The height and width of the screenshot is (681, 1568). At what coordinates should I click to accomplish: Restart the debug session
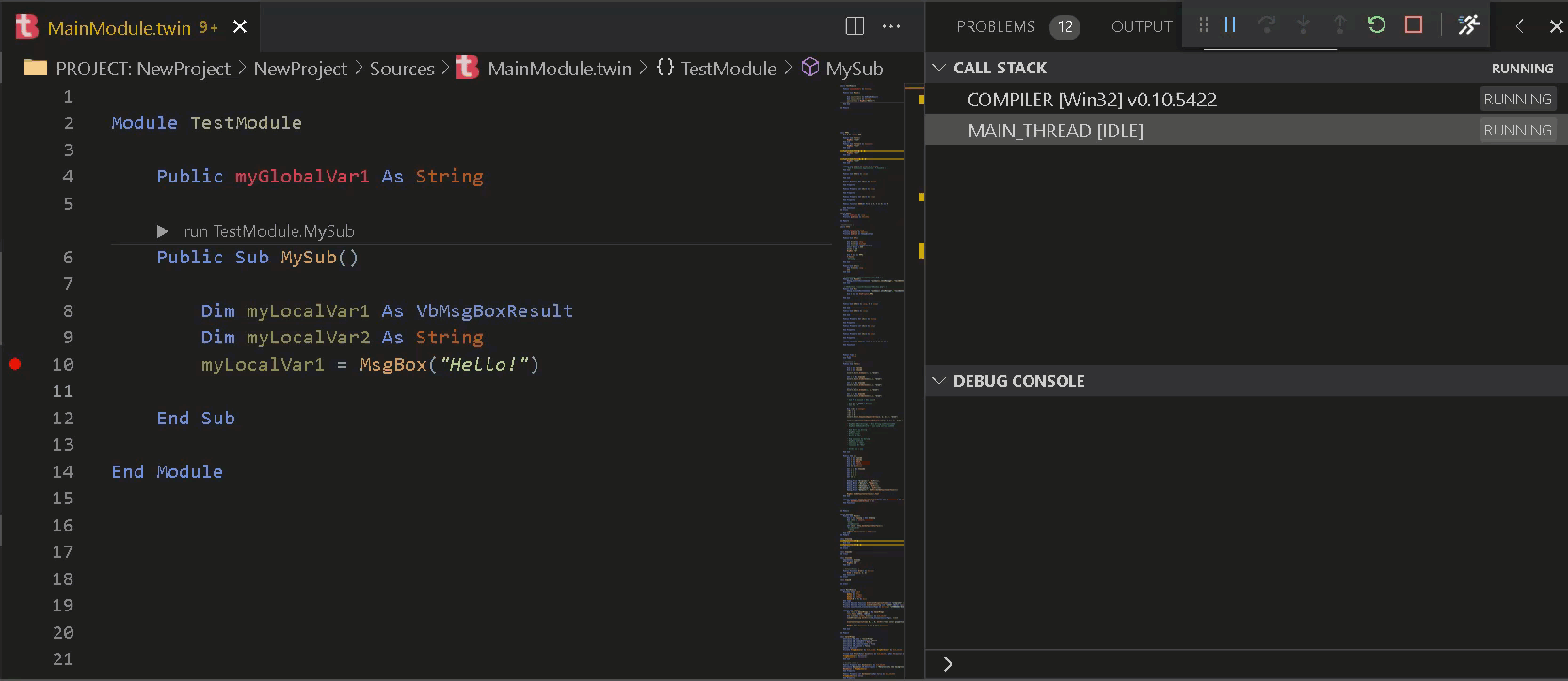[x=1377, y=25]
